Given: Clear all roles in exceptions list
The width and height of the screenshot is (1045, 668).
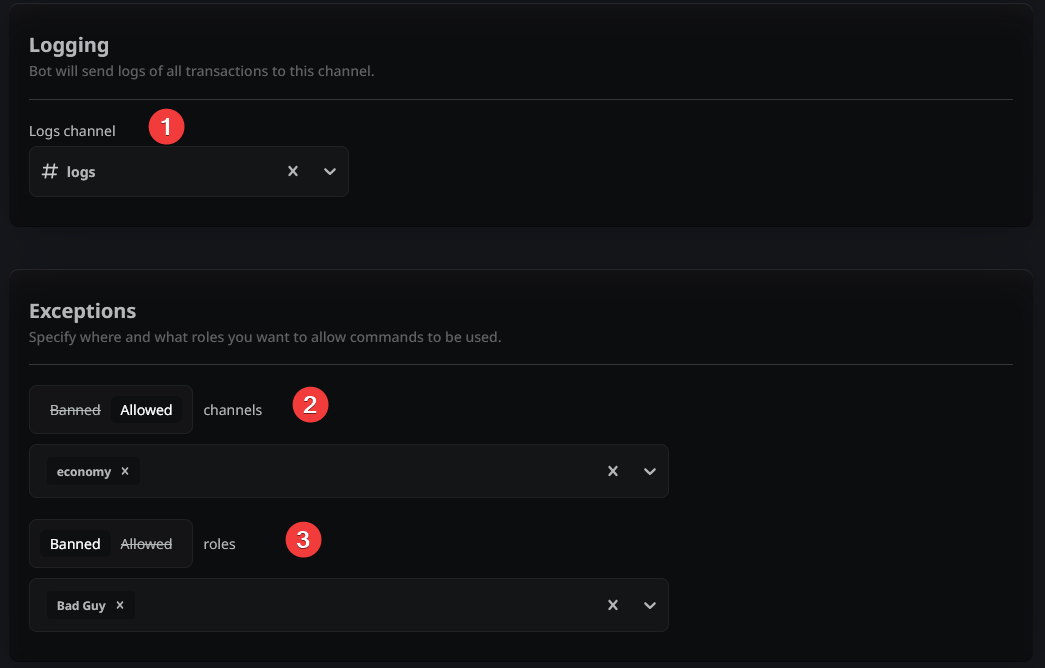Looking at the screenshot, I should pyautogui.click(x=613, y=605).
